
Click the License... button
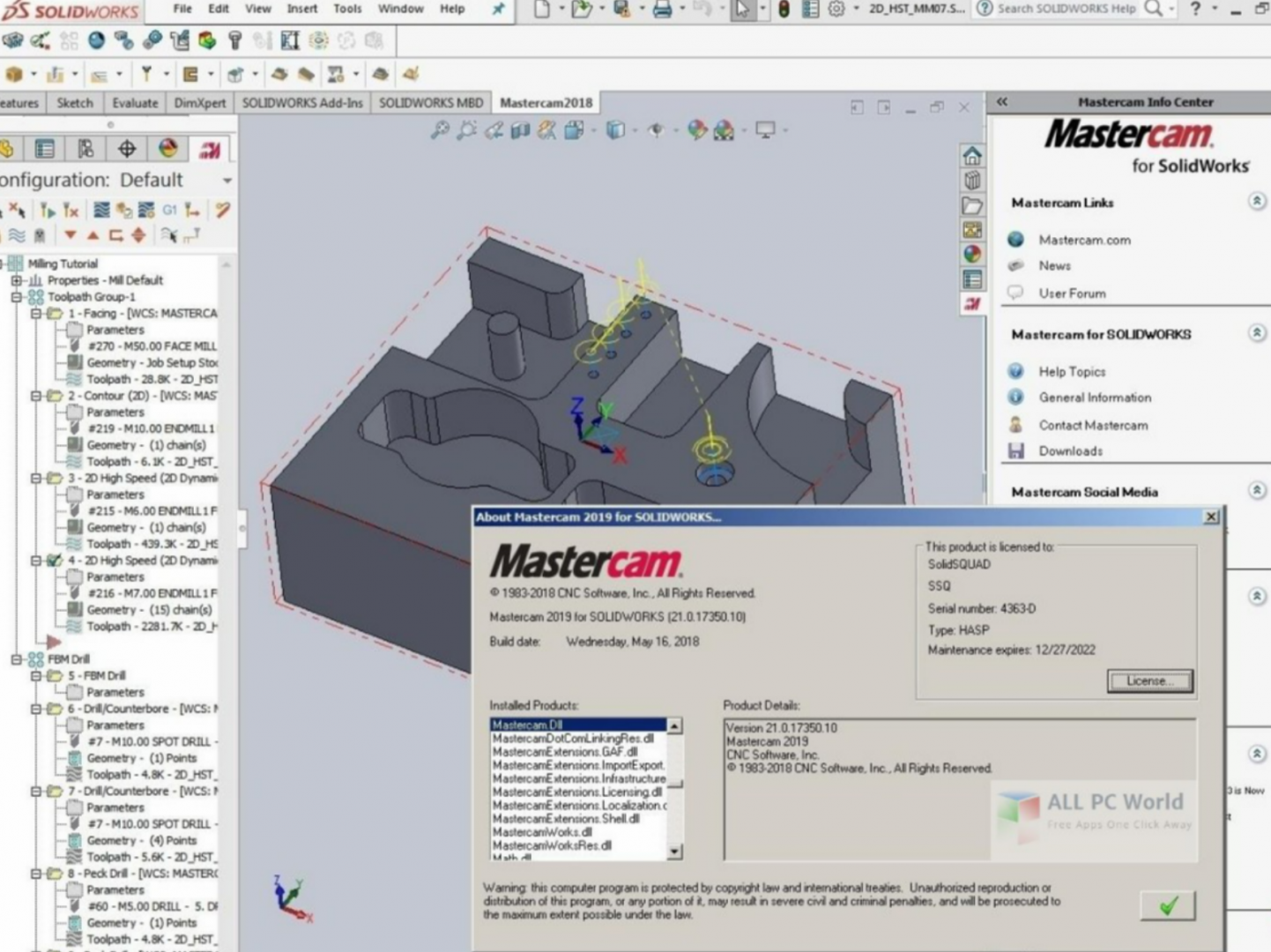[x=1149, y=681]
